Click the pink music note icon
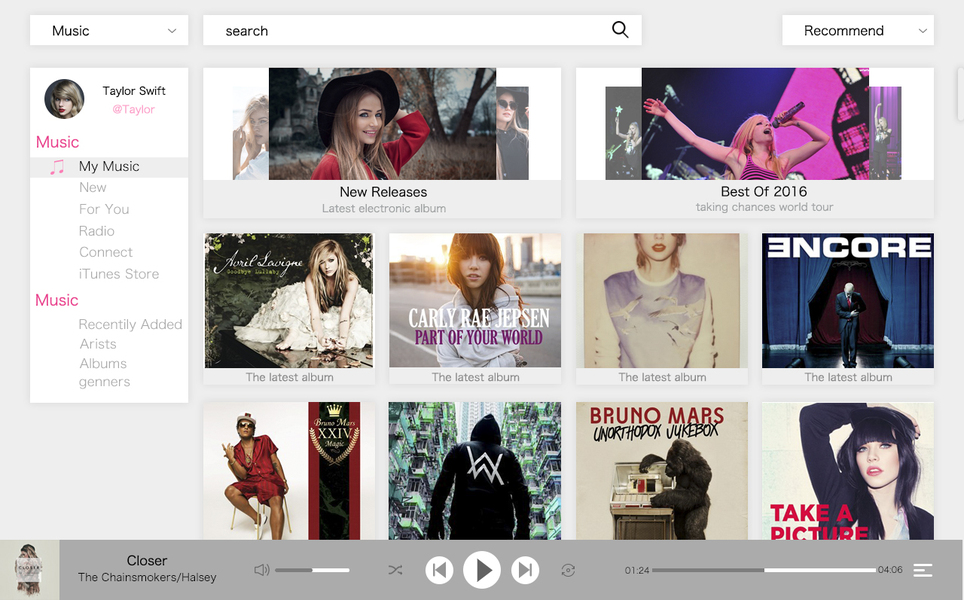964x600 pixels. point(57,167)
